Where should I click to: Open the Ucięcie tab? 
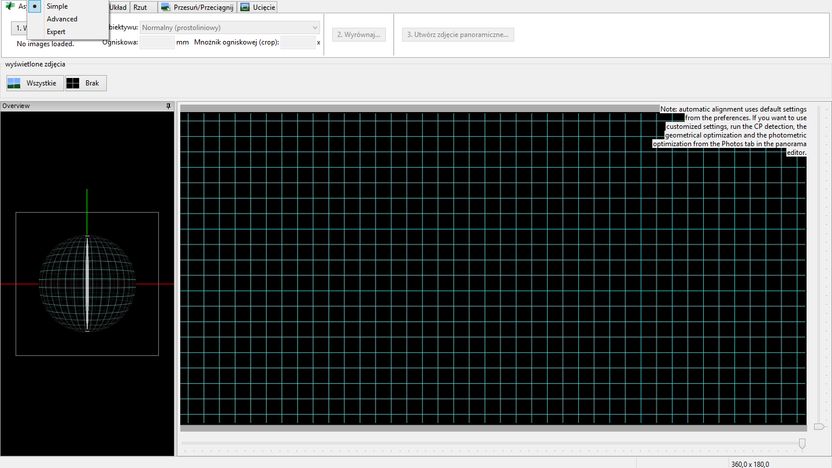(258, 7)
